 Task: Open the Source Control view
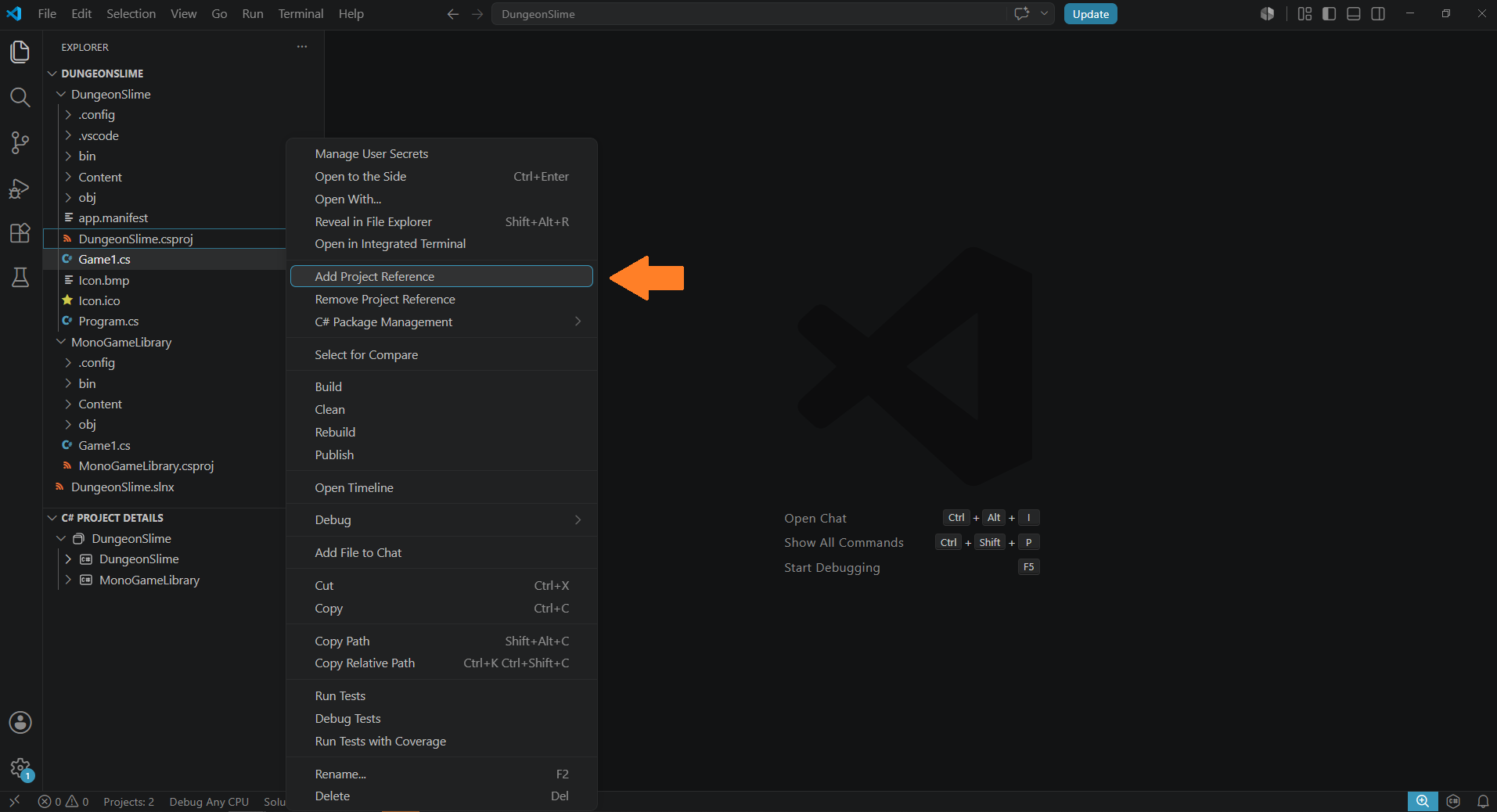pos(20,142)
